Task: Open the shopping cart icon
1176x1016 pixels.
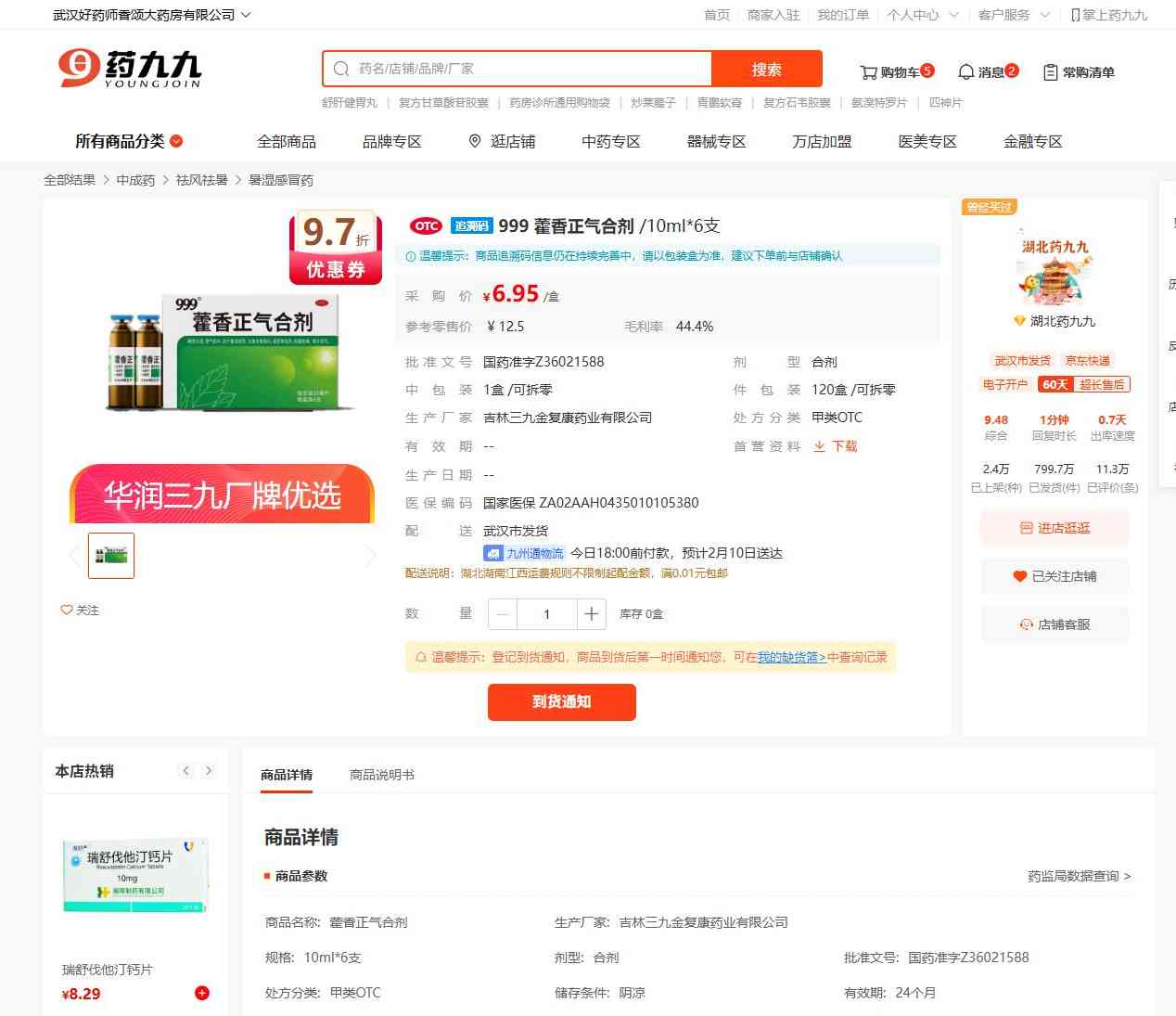Action: [x=869, y=72]
